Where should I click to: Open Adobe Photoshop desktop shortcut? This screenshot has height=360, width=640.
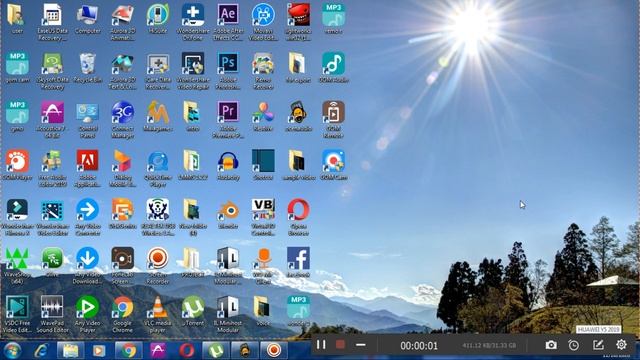tap(228, 71)
